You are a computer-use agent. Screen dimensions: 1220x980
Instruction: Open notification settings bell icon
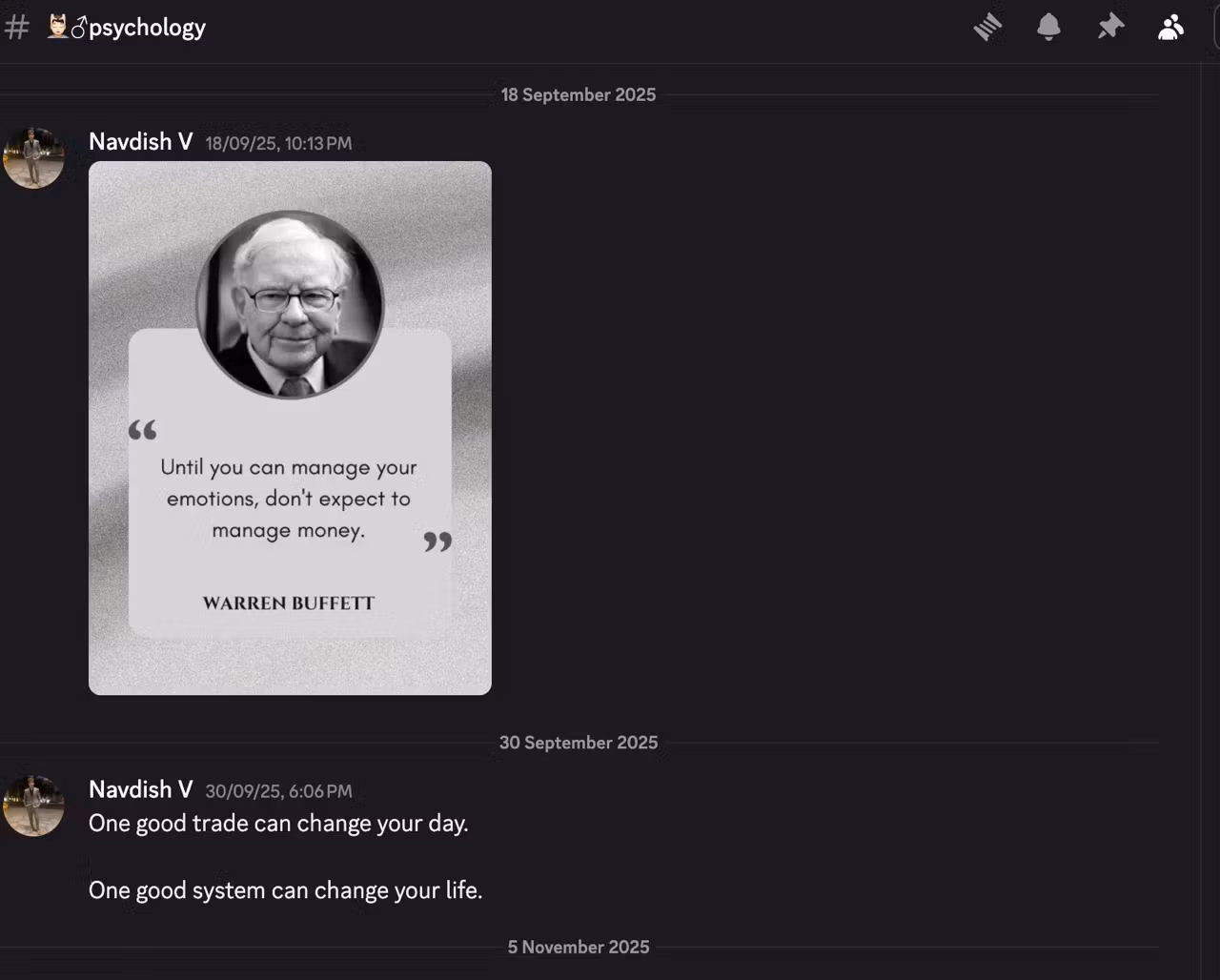pos(1048,27)
